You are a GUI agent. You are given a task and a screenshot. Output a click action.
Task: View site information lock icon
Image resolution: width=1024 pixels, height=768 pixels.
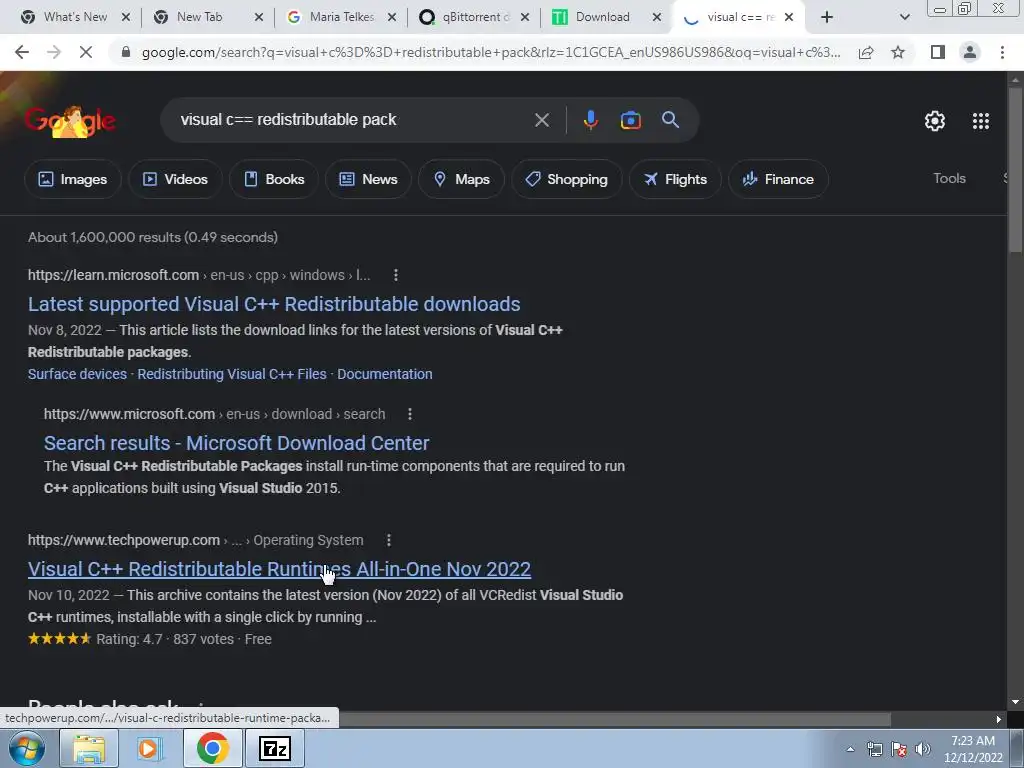[x=126, y=52]
